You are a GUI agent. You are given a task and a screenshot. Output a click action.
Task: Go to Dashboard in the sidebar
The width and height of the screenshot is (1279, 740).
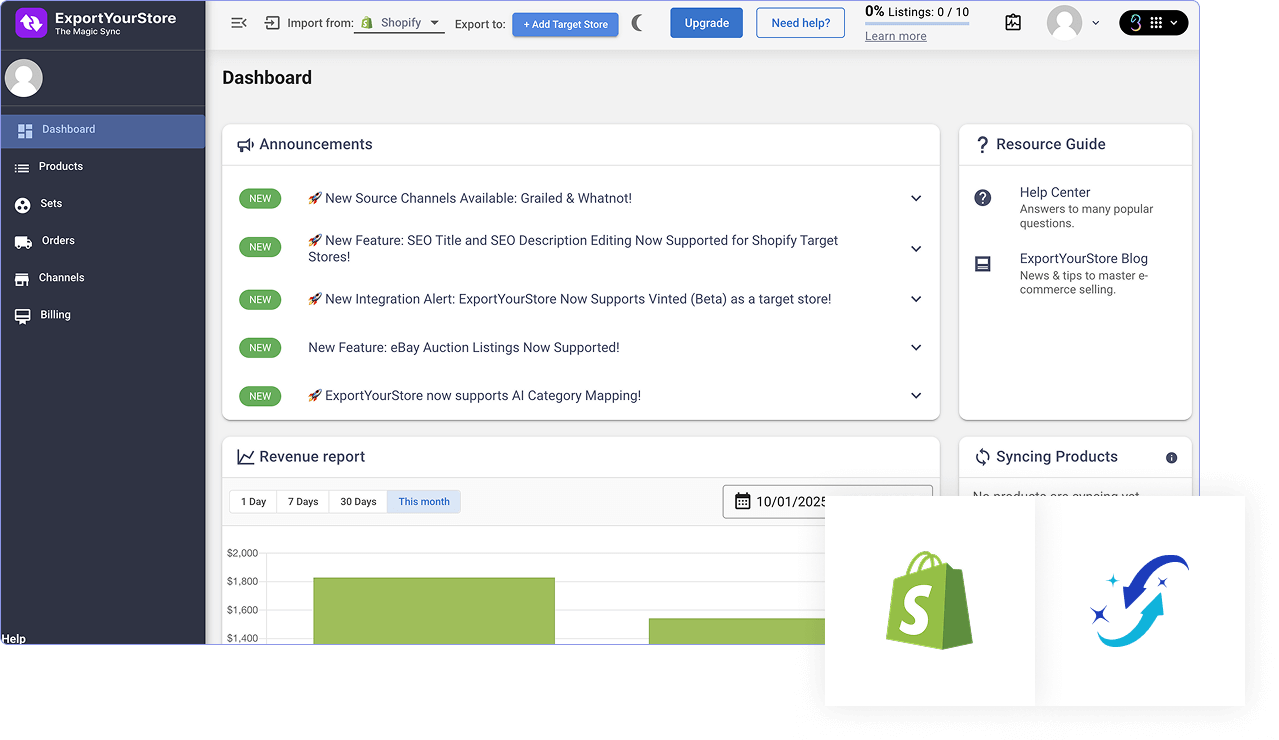coord(102,130)
